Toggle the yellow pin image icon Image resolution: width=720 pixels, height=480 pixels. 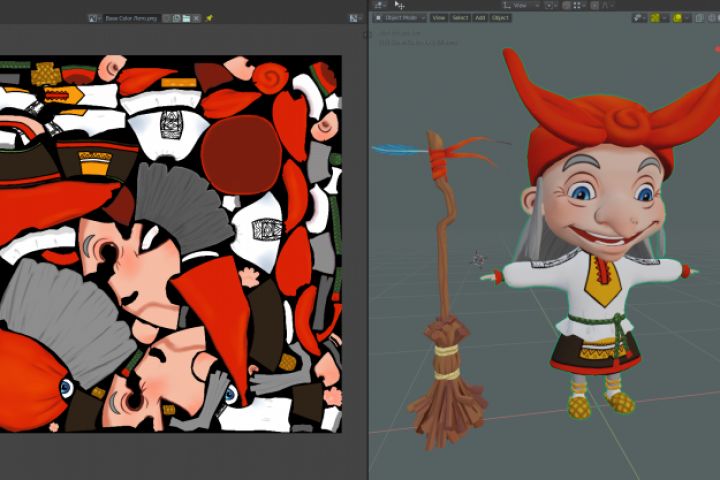(209, 18)
